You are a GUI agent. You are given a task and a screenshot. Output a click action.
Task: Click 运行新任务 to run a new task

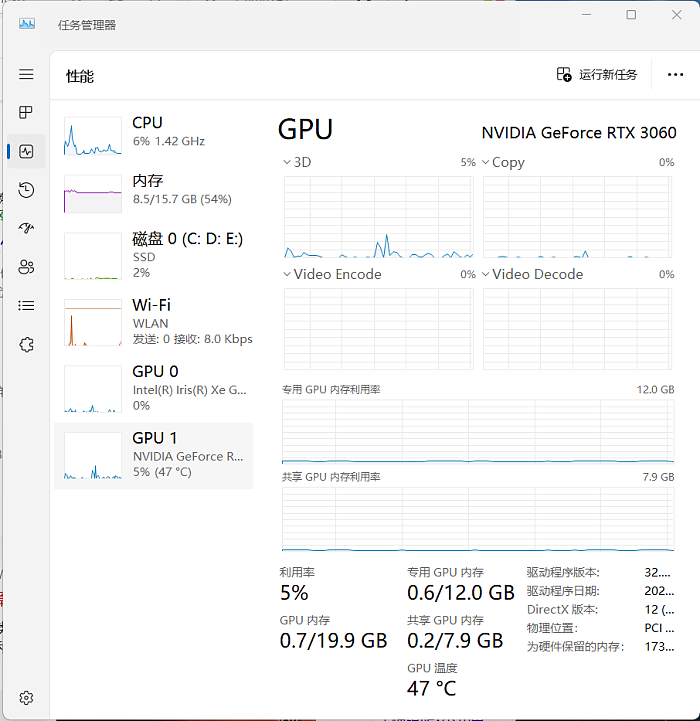pyautogui.click(x=597, y=74)
